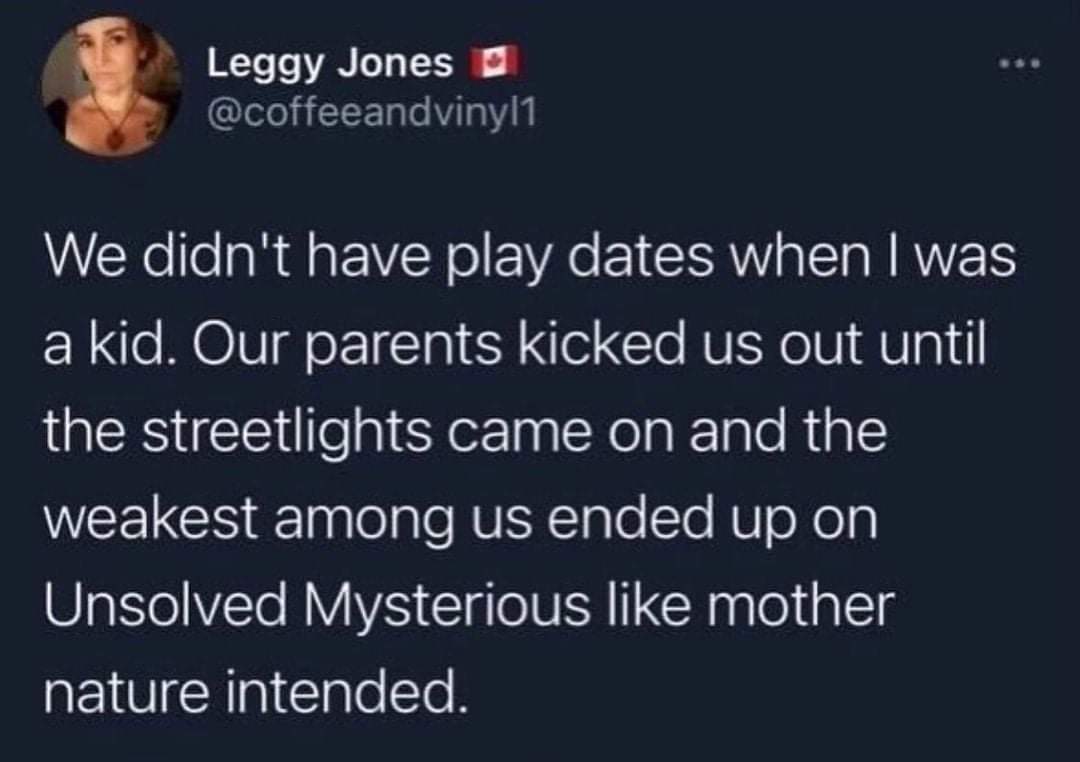
Task: Open the three-dot more options menu
Action: tap(1022, 65)
